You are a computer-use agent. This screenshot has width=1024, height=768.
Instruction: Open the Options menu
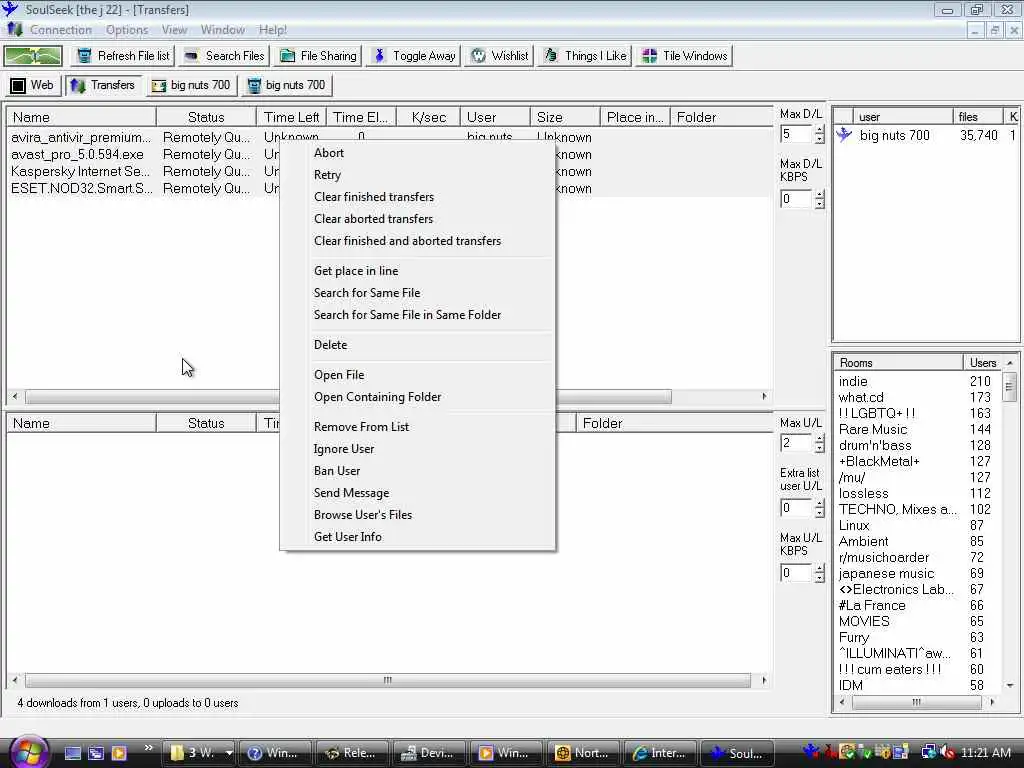click(127, 30)
